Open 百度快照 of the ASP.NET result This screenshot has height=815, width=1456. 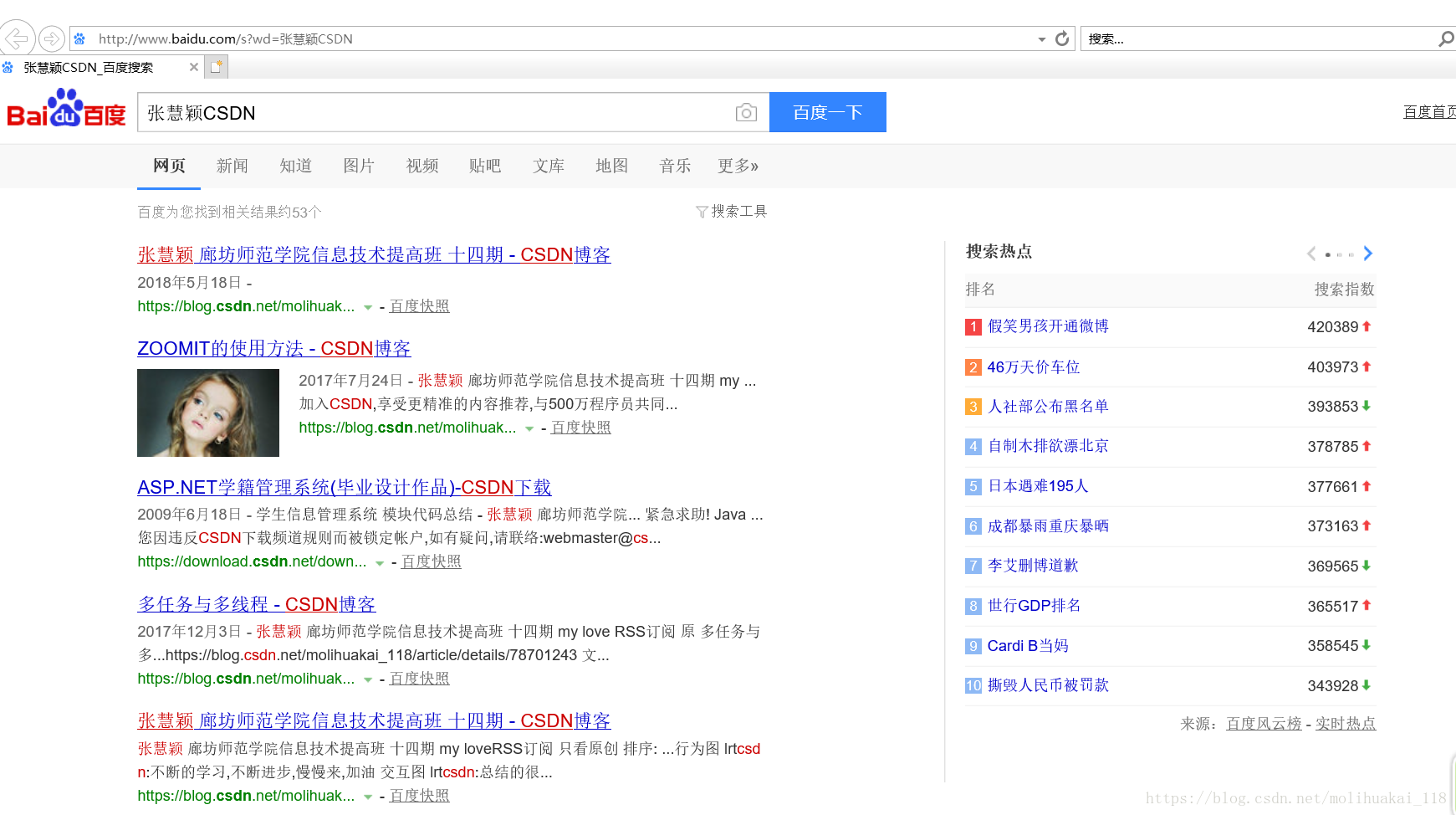pos(431,561)
